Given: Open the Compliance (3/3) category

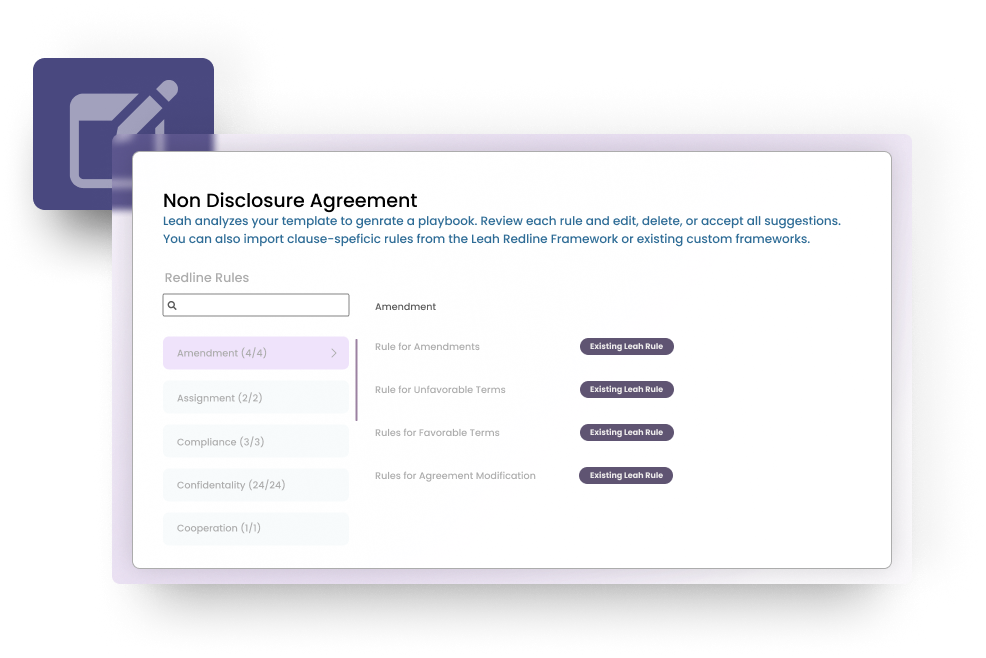Looking at the screenshot, I should (256, 442).
